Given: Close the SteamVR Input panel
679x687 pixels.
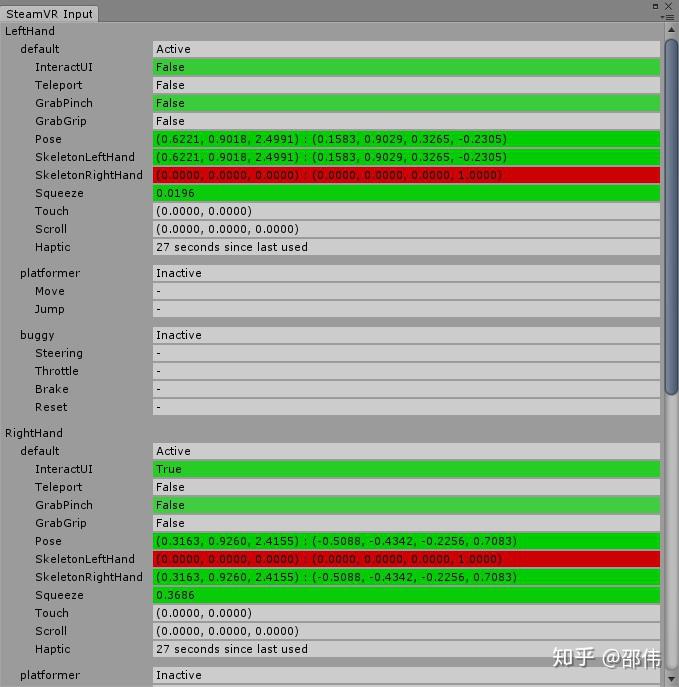Looking at the screenshot, I should [x=668, y=6].
